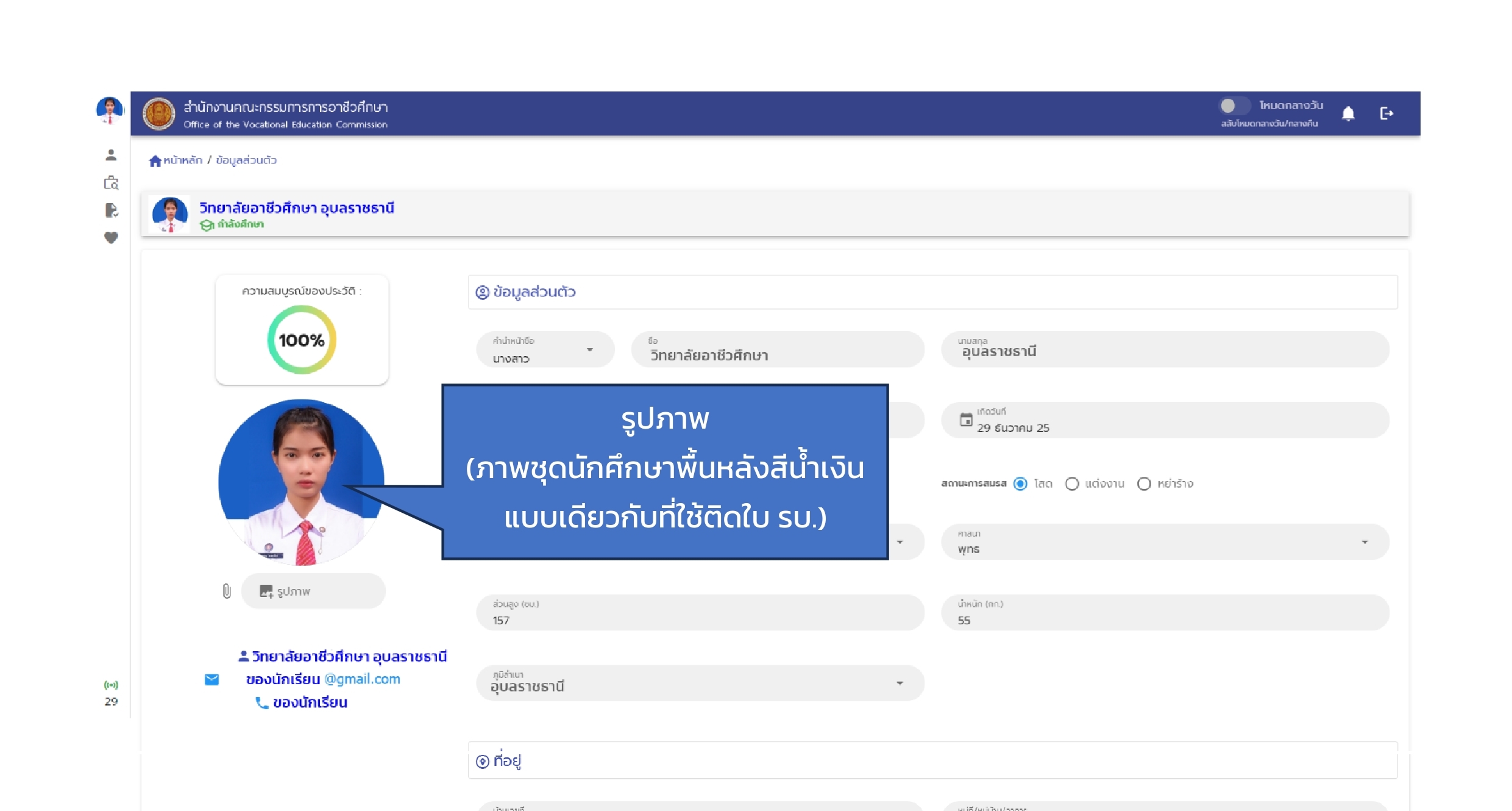Viewport: 1512px width, 811px height.
Task: Open the ศาสนา religion dropdown
Action: tap(1165, 541)
